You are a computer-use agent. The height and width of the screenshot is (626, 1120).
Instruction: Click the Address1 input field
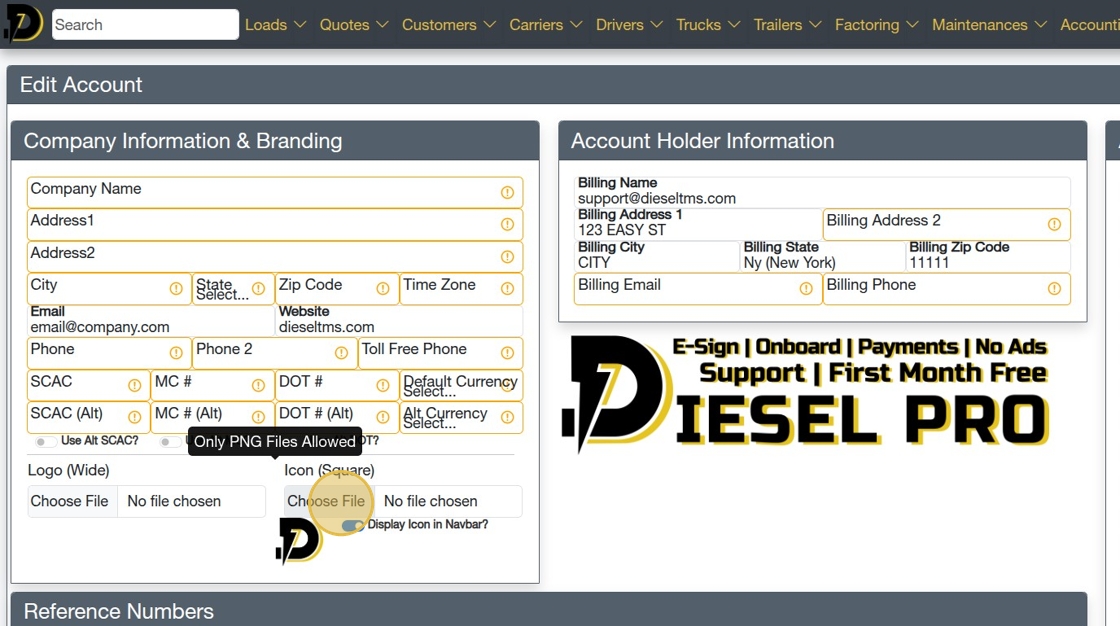click(275, 224)
